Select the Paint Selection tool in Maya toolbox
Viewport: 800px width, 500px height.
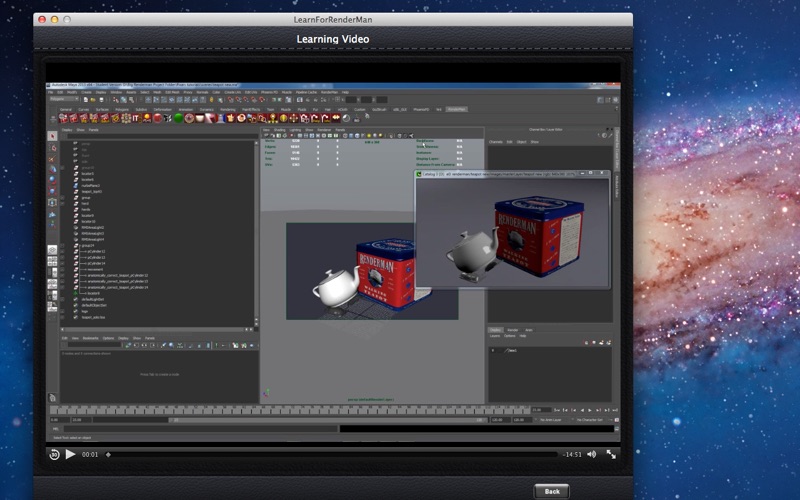coord(52,159)
